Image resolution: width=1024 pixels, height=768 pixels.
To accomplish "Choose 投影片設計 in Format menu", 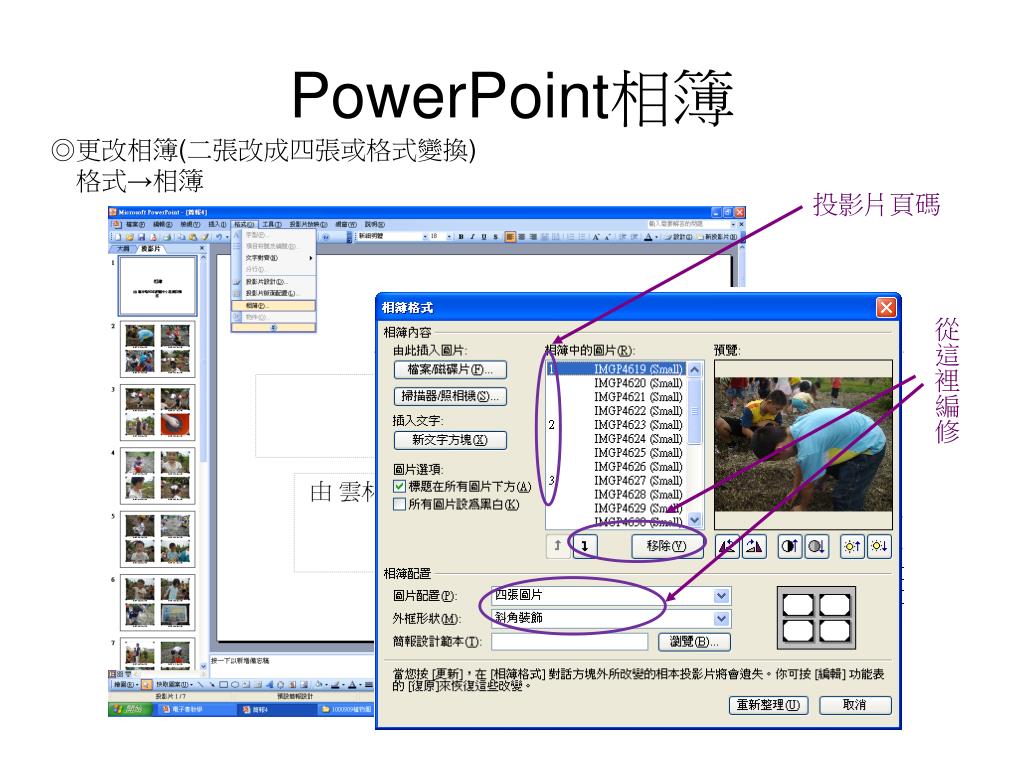I will pos(274,281).
